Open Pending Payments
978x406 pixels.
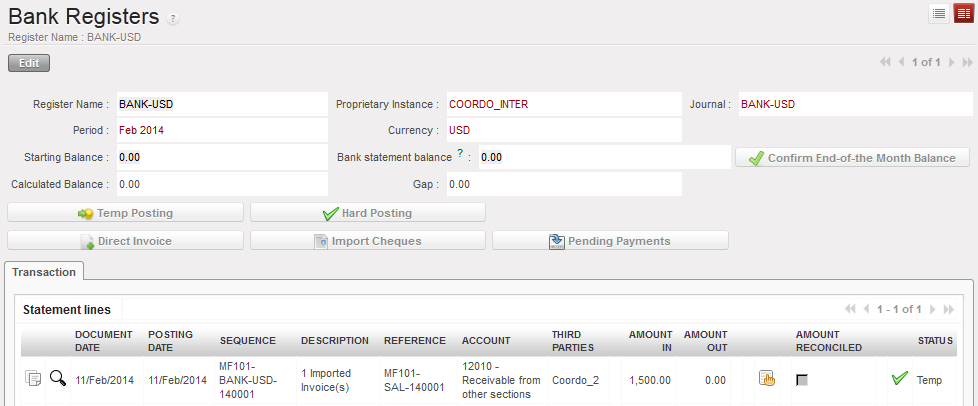point(610,241)
